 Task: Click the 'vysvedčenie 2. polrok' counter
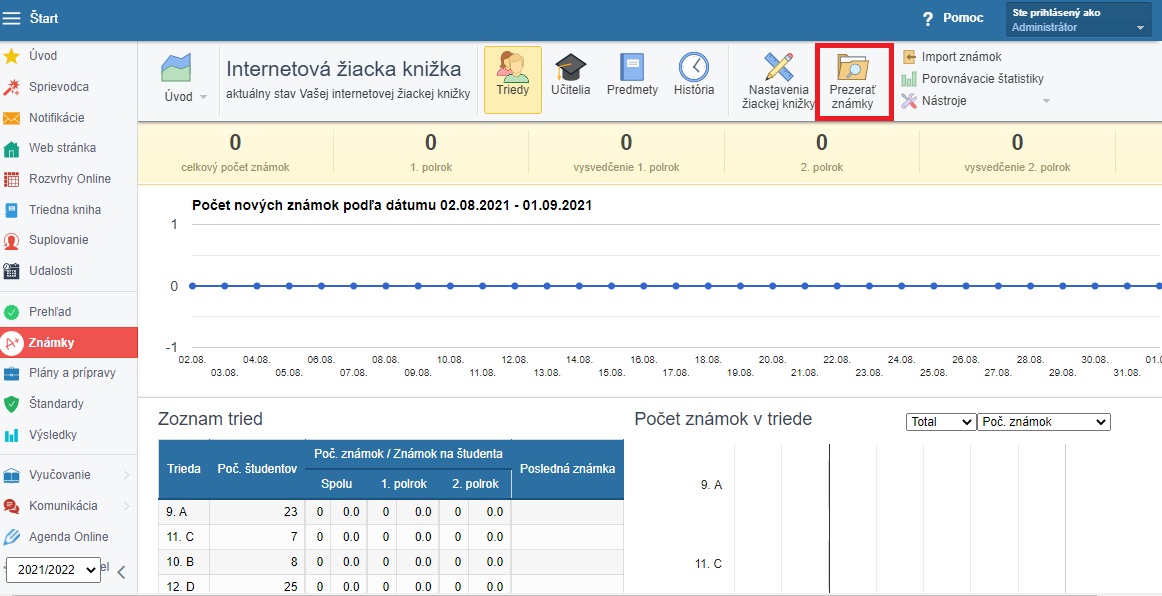[x=1017, y=153]
